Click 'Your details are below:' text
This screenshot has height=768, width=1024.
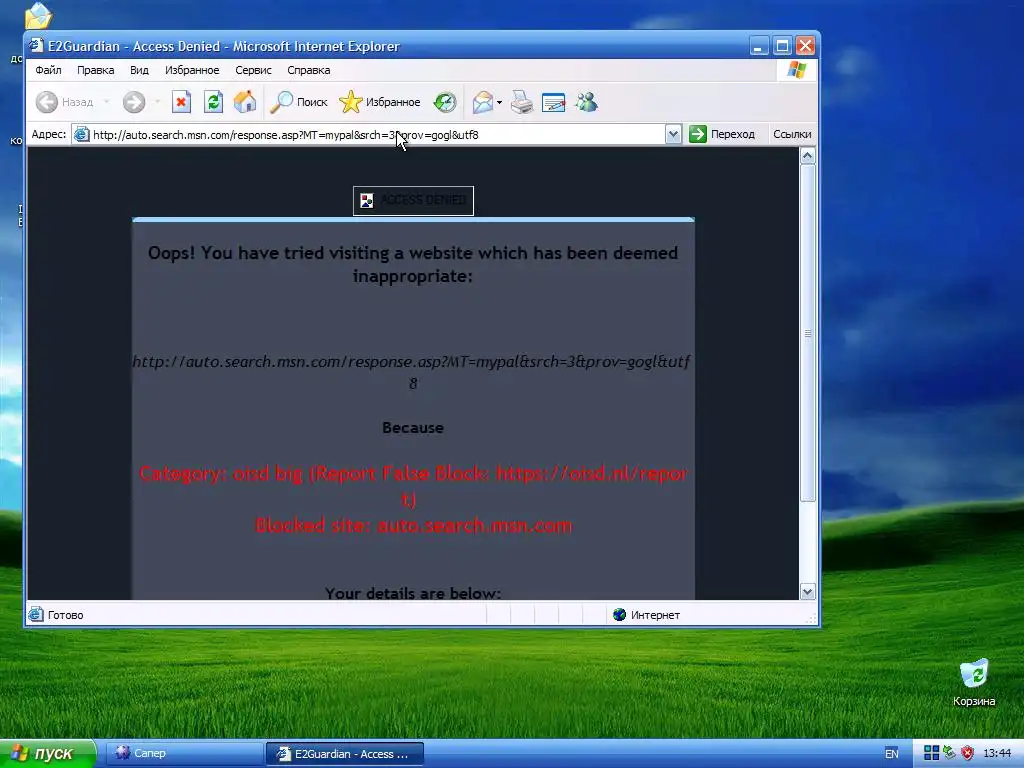tap(413, 593)
